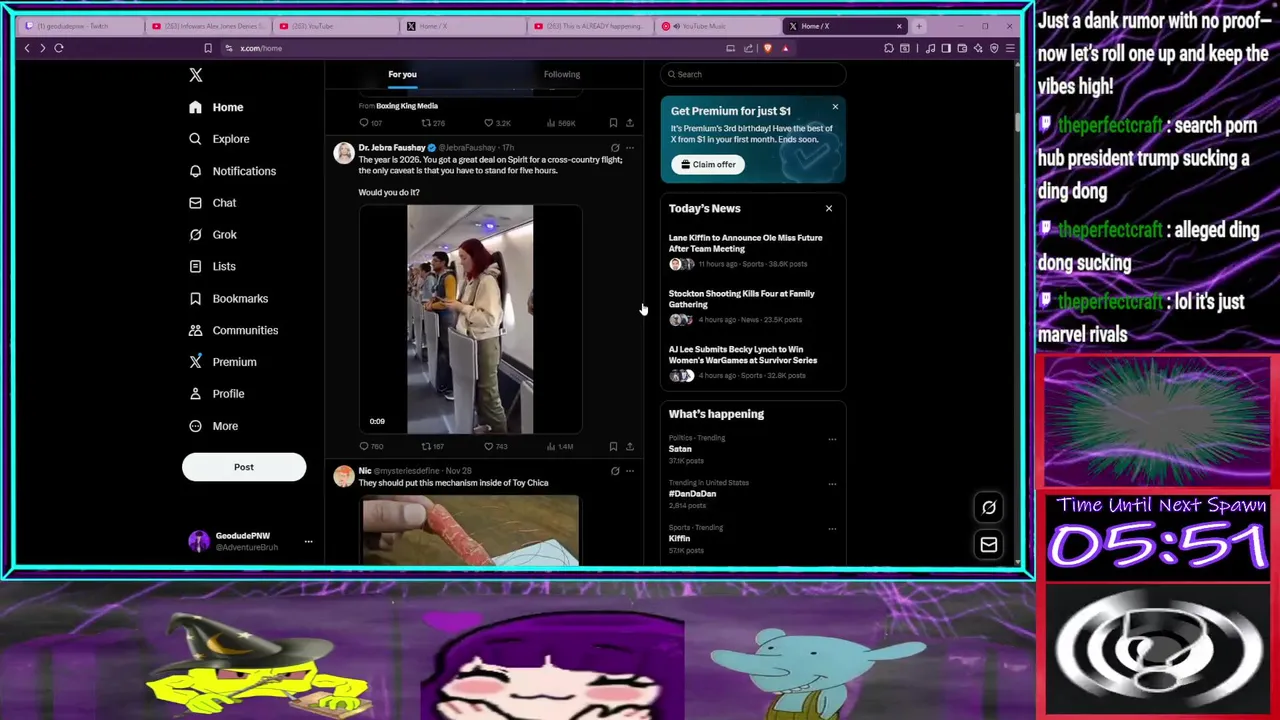Viewport: 1280px width, 720px height.
Task: Open more menu on Jebra Faushay post
Action: (629, 148)
